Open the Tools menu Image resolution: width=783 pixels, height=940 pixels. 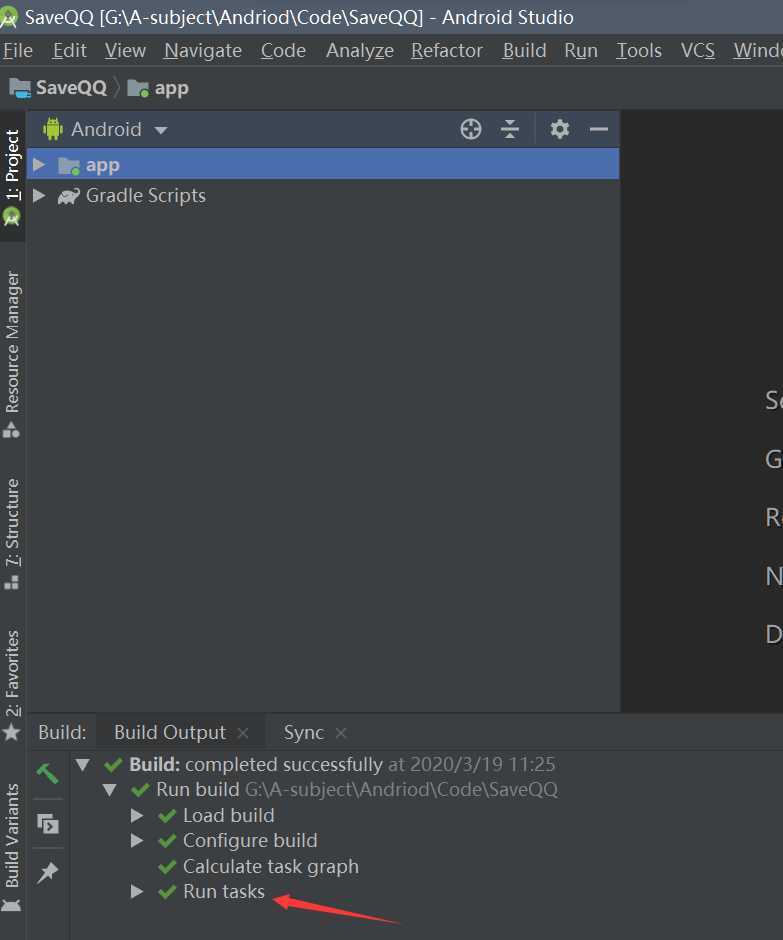(639, 50)
